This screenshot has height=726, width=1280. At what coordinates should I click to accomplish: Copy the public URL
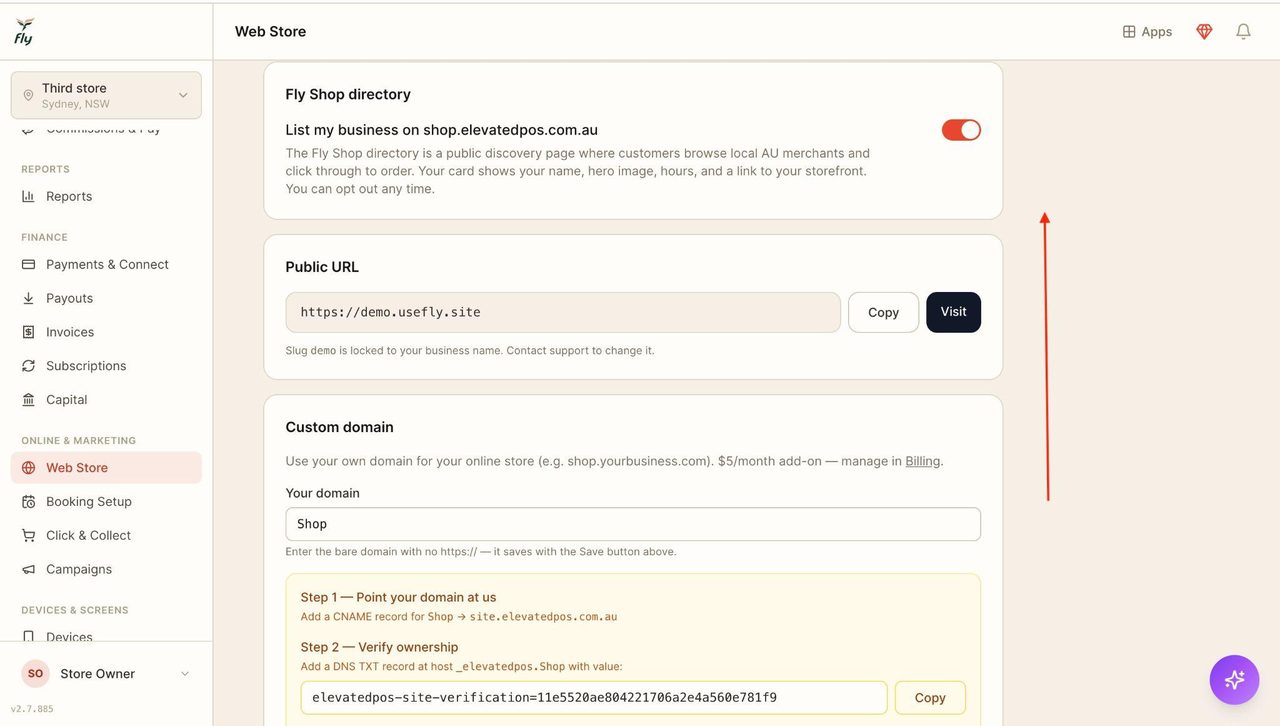[883, 312]
